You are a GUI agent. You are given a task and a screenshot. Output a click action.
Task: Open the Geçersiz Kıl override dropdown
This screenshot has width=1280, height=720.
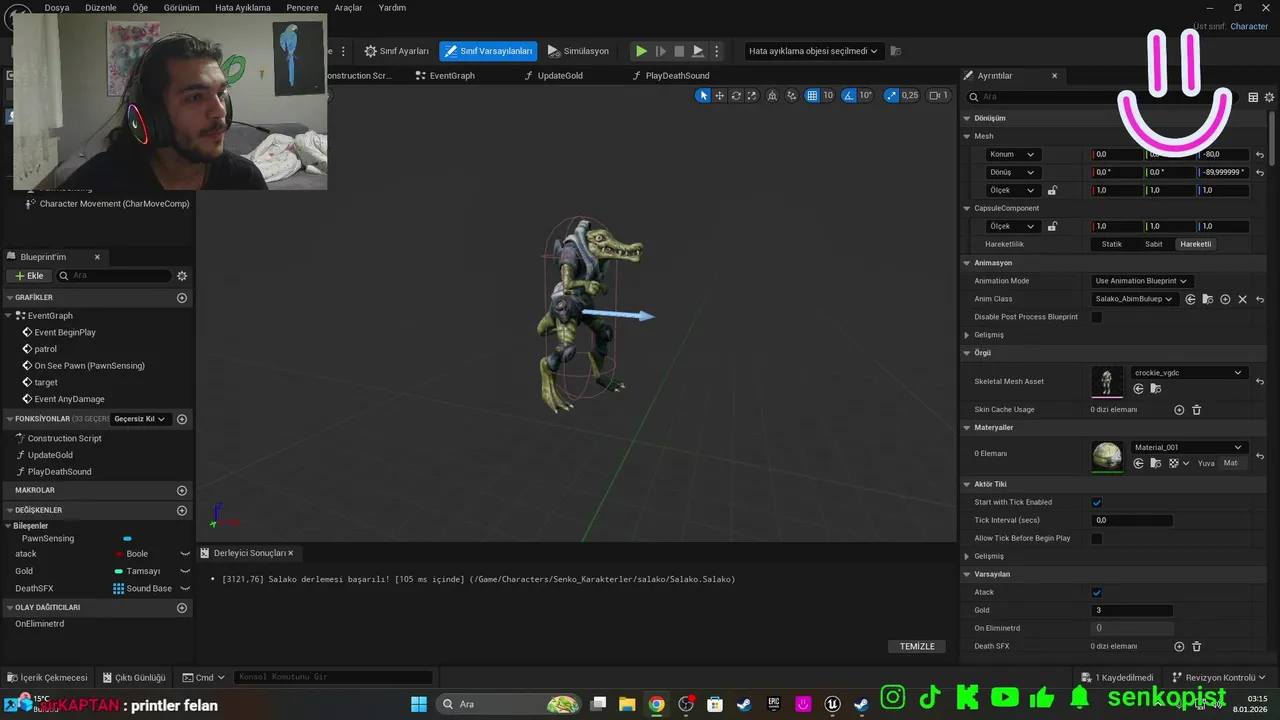click(x=141, y=419)
